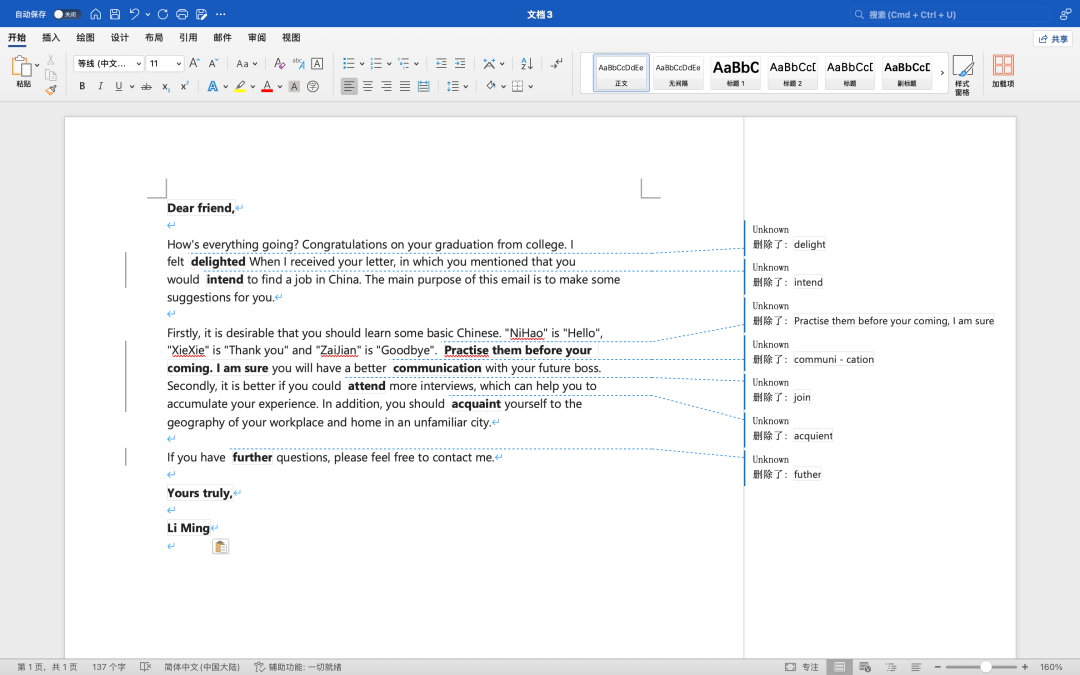The height and width of the screenshot is (675, 1080).
Task: Open the Aa change case dropdown
Action: (246, 63)
